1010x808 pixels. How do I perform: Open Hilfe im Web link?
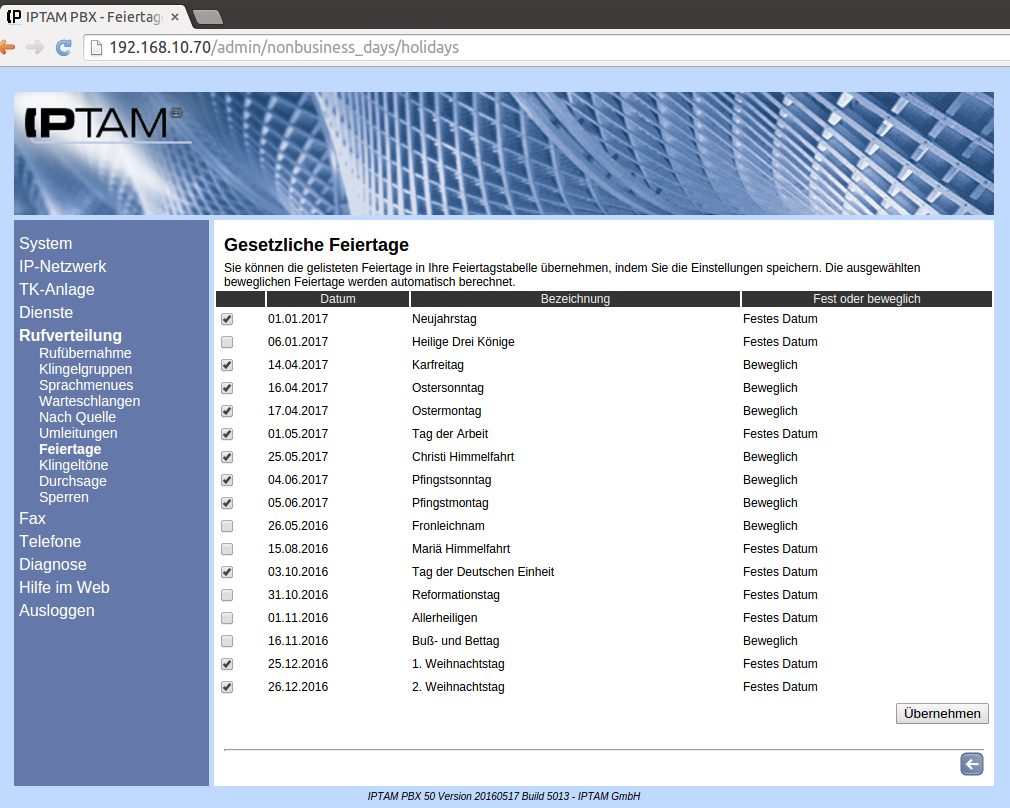click(64, 588)
